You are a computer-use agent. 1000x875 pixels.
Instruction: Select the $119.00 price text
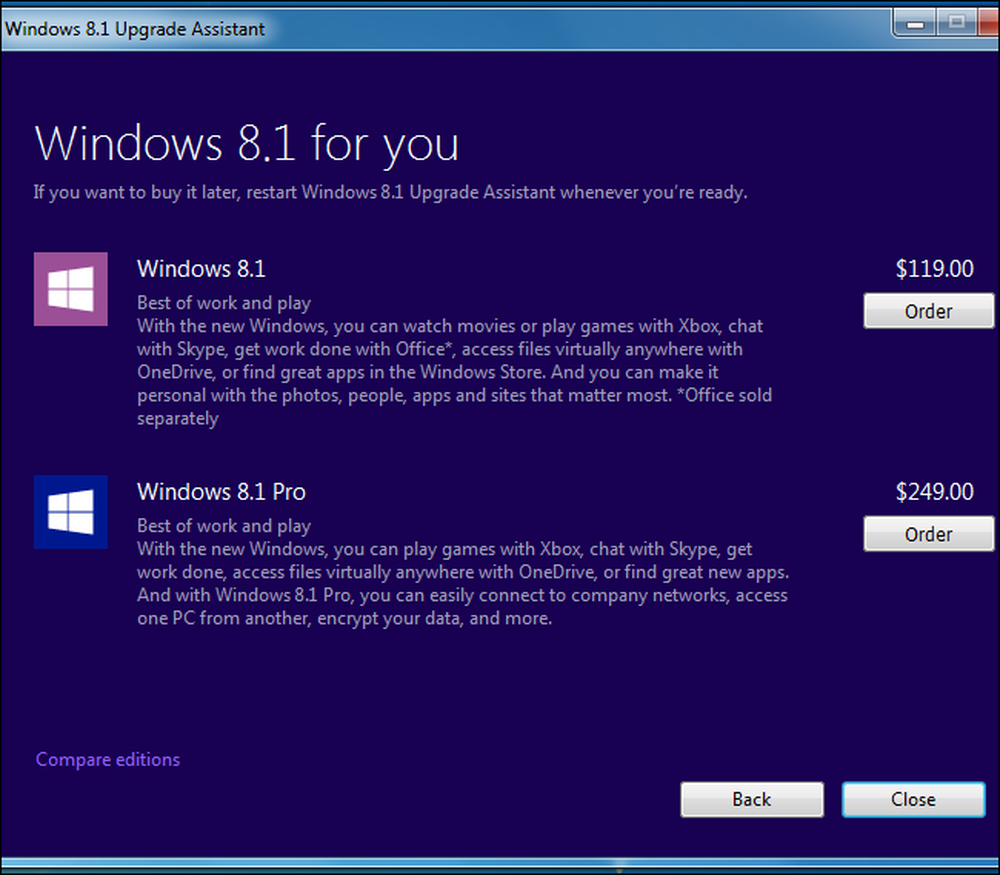tap(934, 268)
